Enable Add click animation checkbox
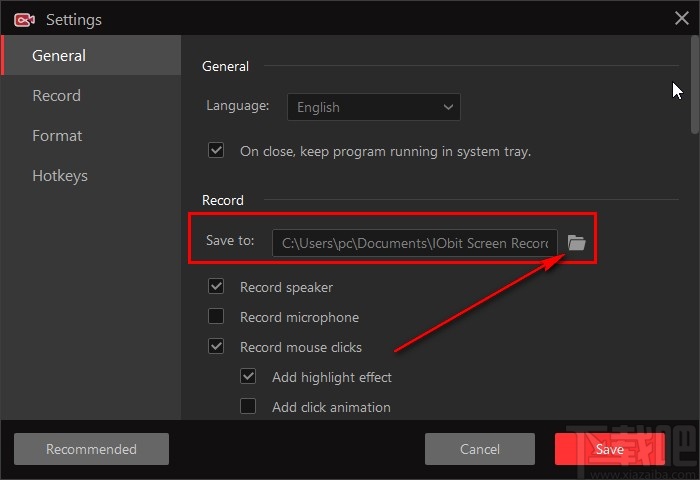700x480 pixels. click(248, 407)
